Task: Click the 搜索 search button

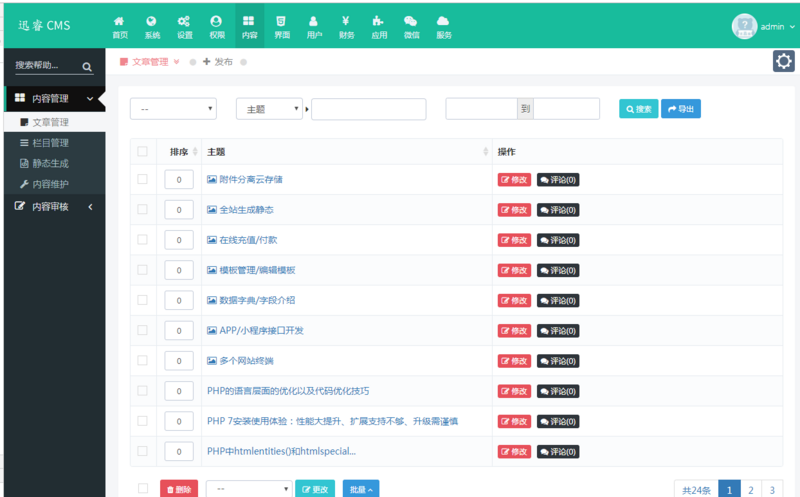Action: [x=638, y=109]
